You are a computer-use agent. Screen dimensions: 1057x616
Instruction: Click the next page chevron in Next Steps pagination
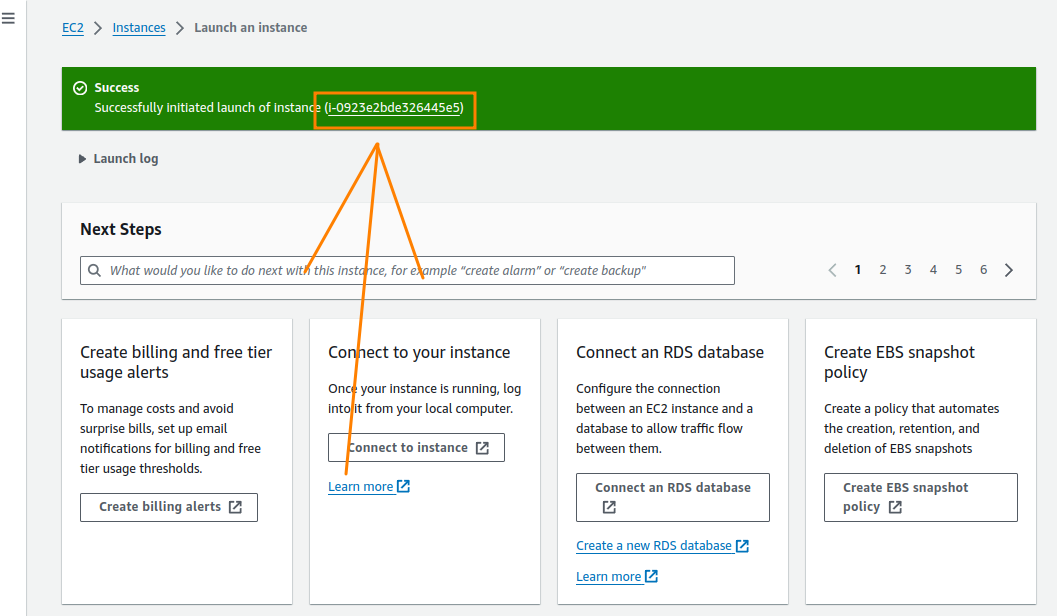[1009, 269]
